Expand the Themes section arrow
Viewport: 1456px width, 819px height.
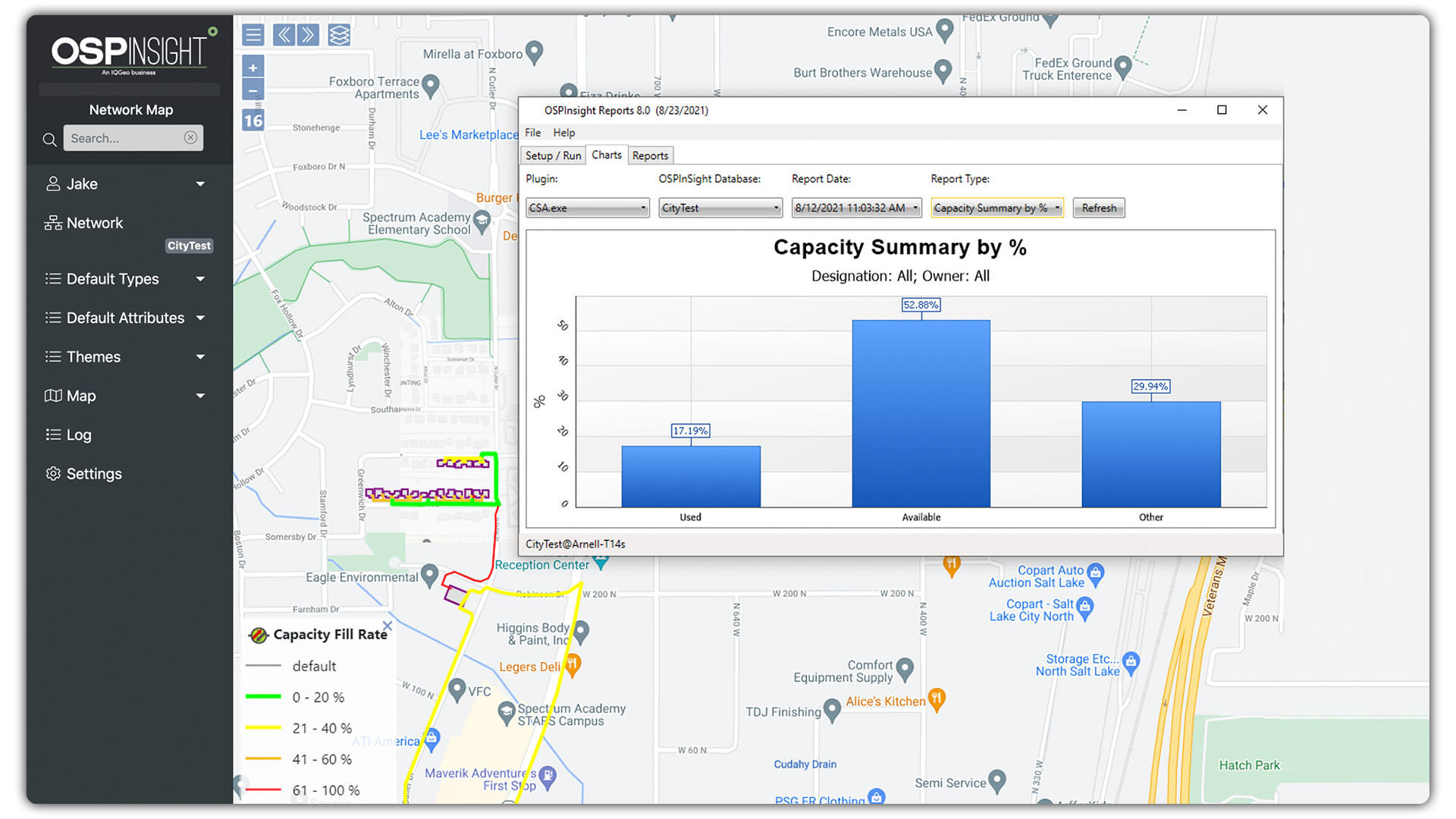coord(200,357)
